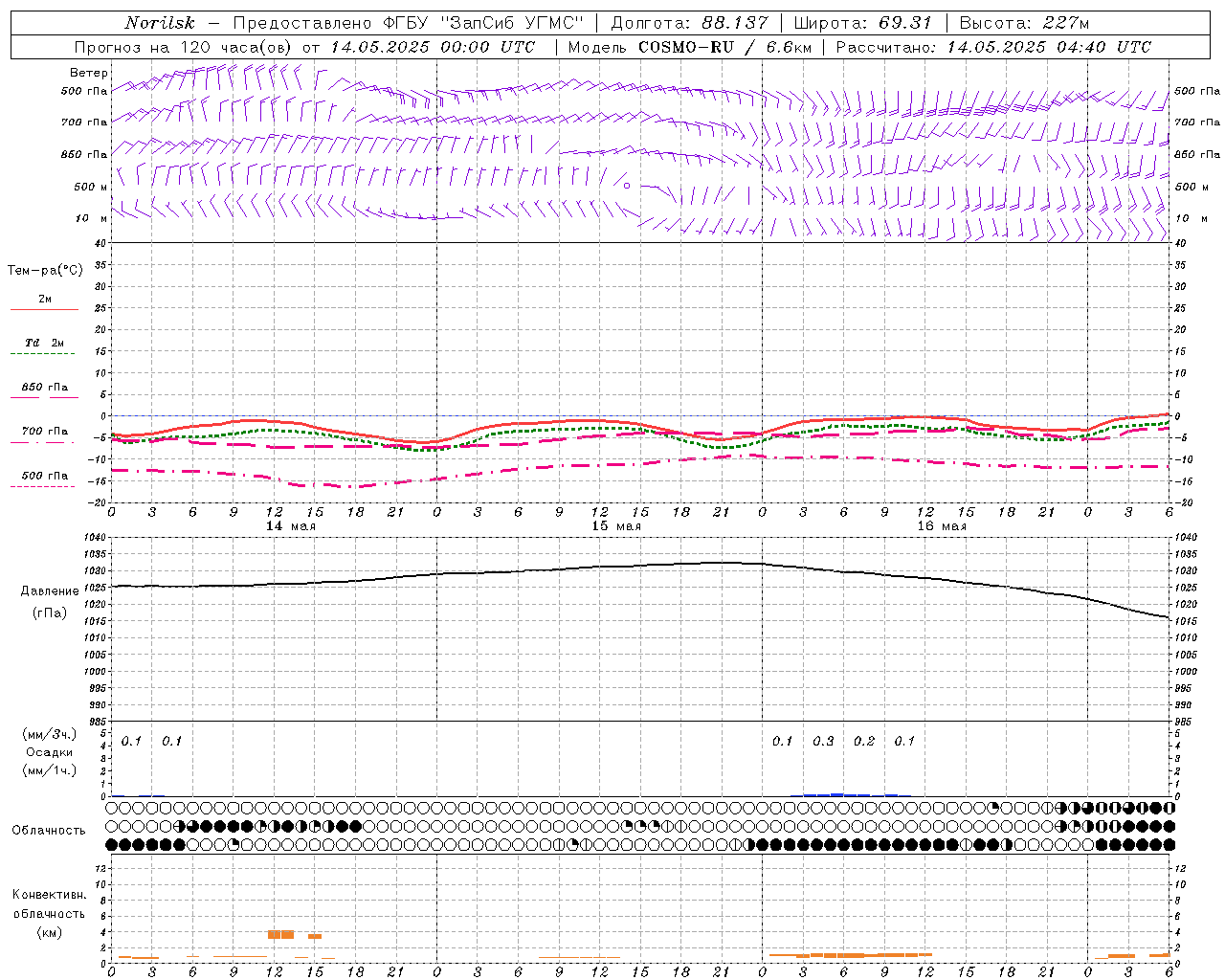This screenshot has height=980, width=1225.
Task: Select "1040" on the left pressure axis
Action: [97, 537]
